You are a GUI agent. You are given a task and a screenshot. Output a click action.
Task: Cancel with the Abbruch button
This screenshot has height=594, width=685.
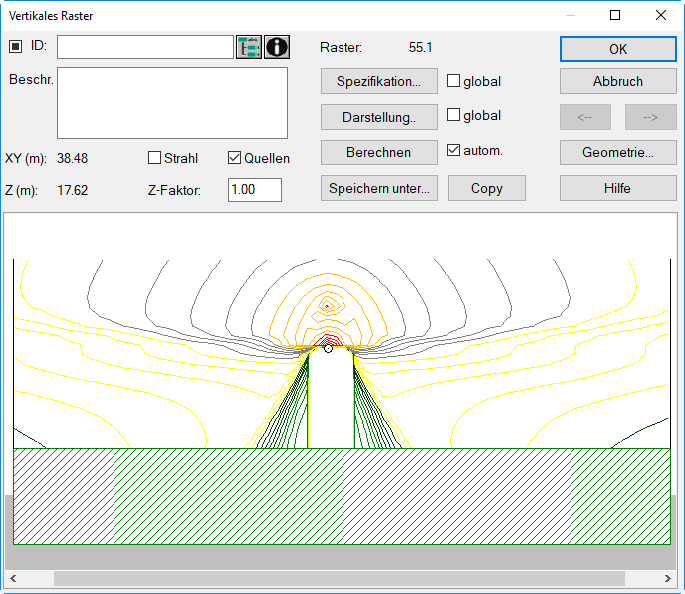(x=618, y=81)
